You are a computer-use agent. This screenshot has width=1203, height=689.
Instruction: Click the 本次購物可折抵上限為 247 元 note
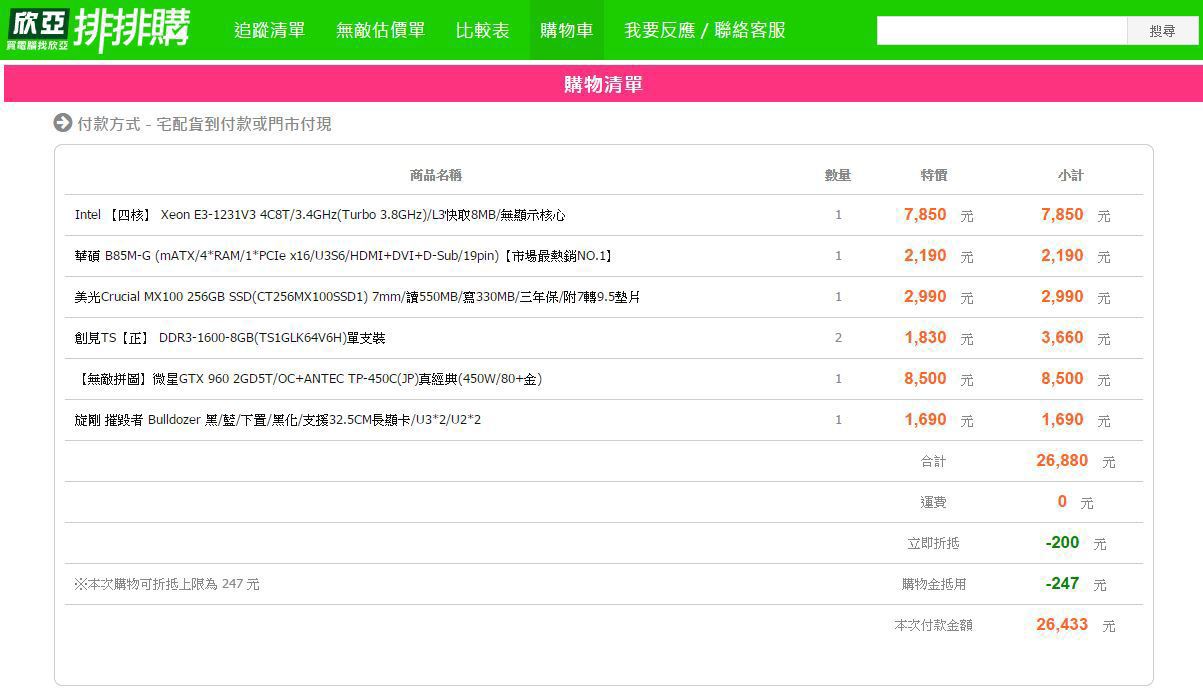[166, 584]
